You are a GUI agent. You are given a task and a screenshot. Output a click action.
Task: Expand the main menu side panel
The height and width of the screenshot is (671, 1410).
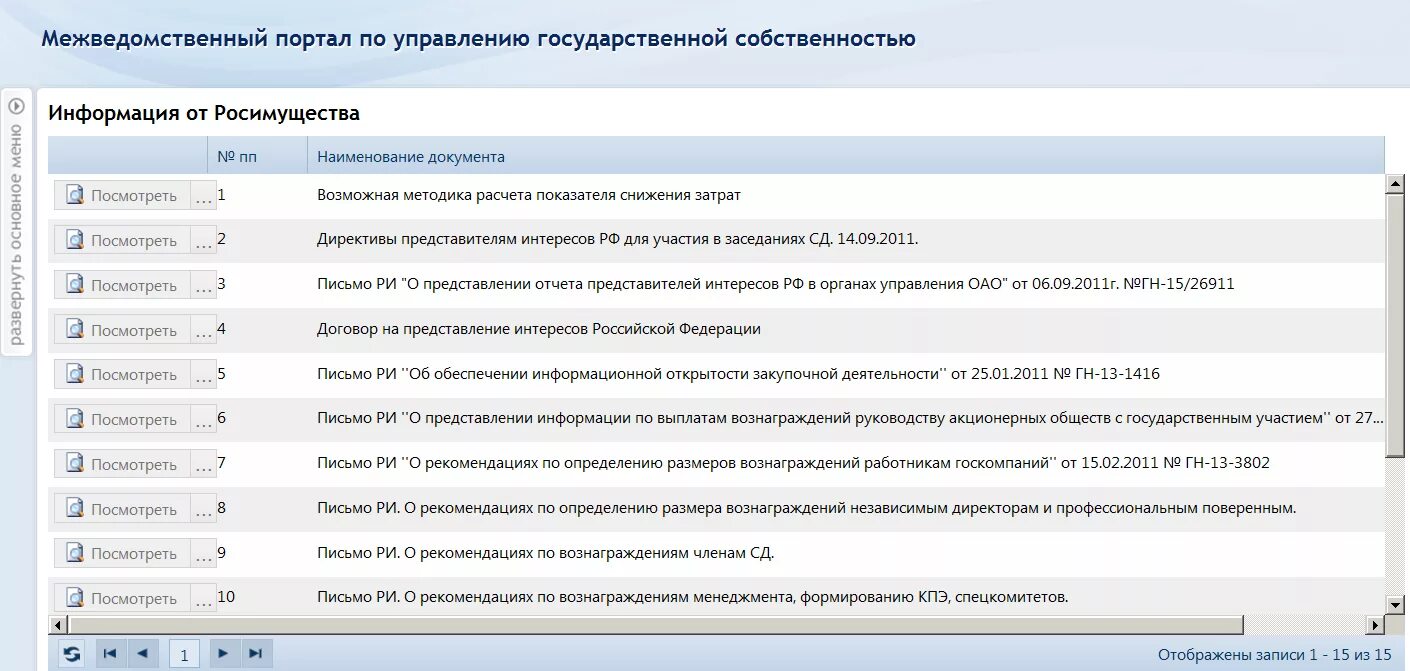coord(16,222)
